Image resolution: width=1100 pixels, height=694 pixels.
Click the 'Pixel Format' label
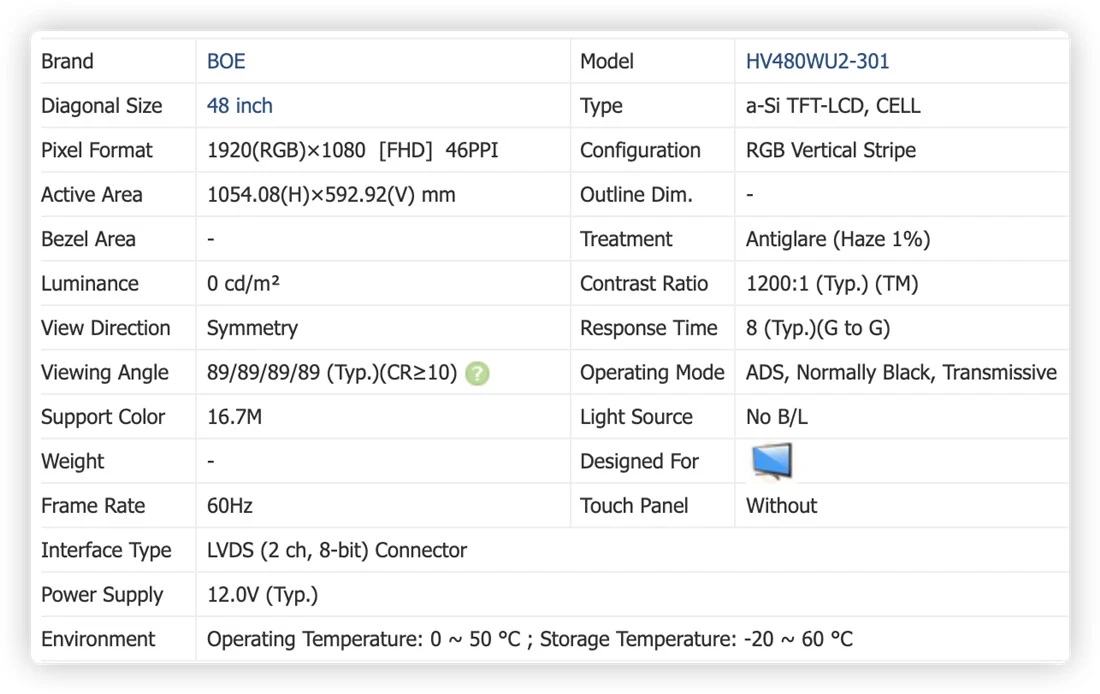coord(97,150)
